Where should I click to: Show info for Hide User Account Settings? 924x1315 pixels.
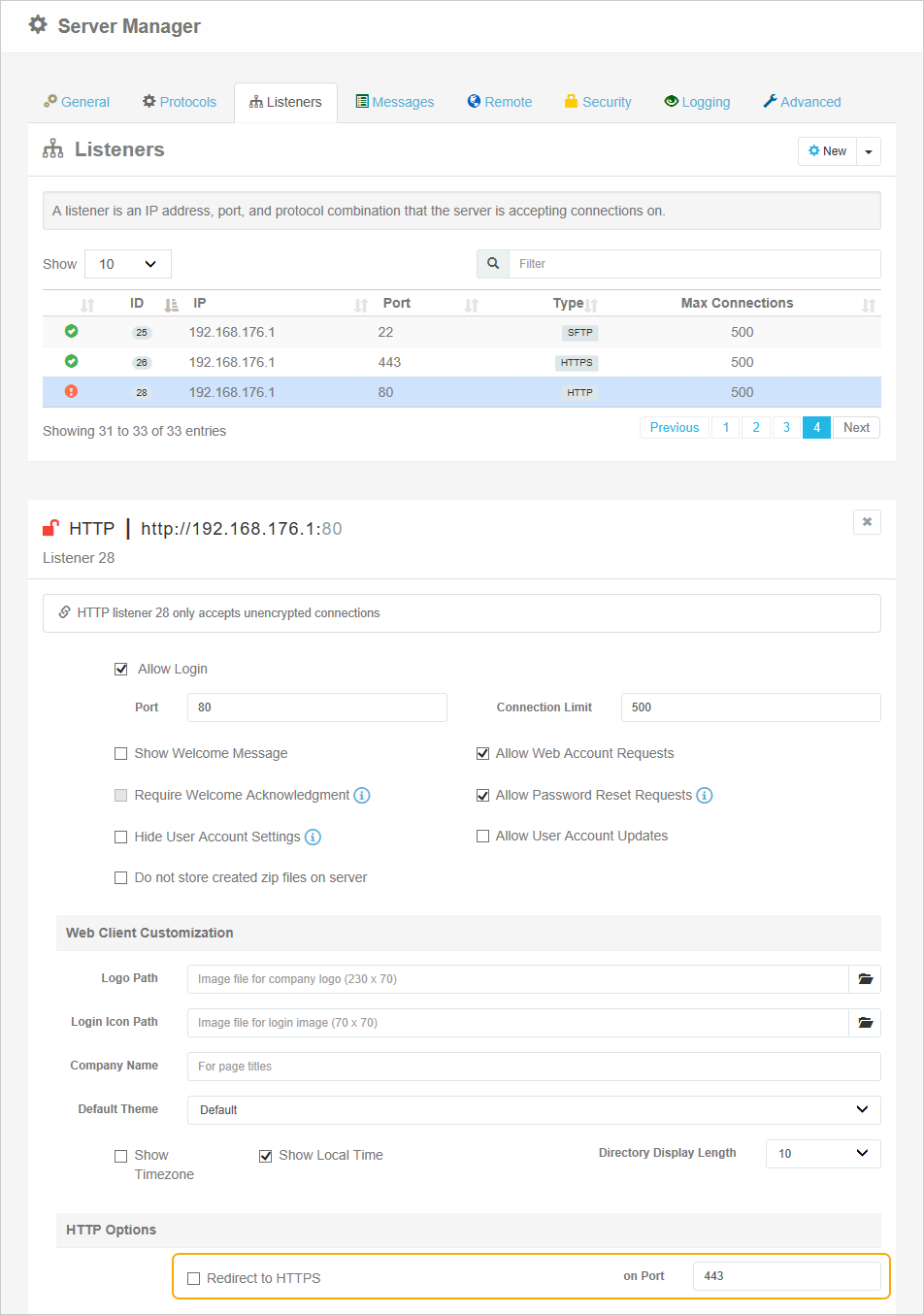[x=313, y=838]
